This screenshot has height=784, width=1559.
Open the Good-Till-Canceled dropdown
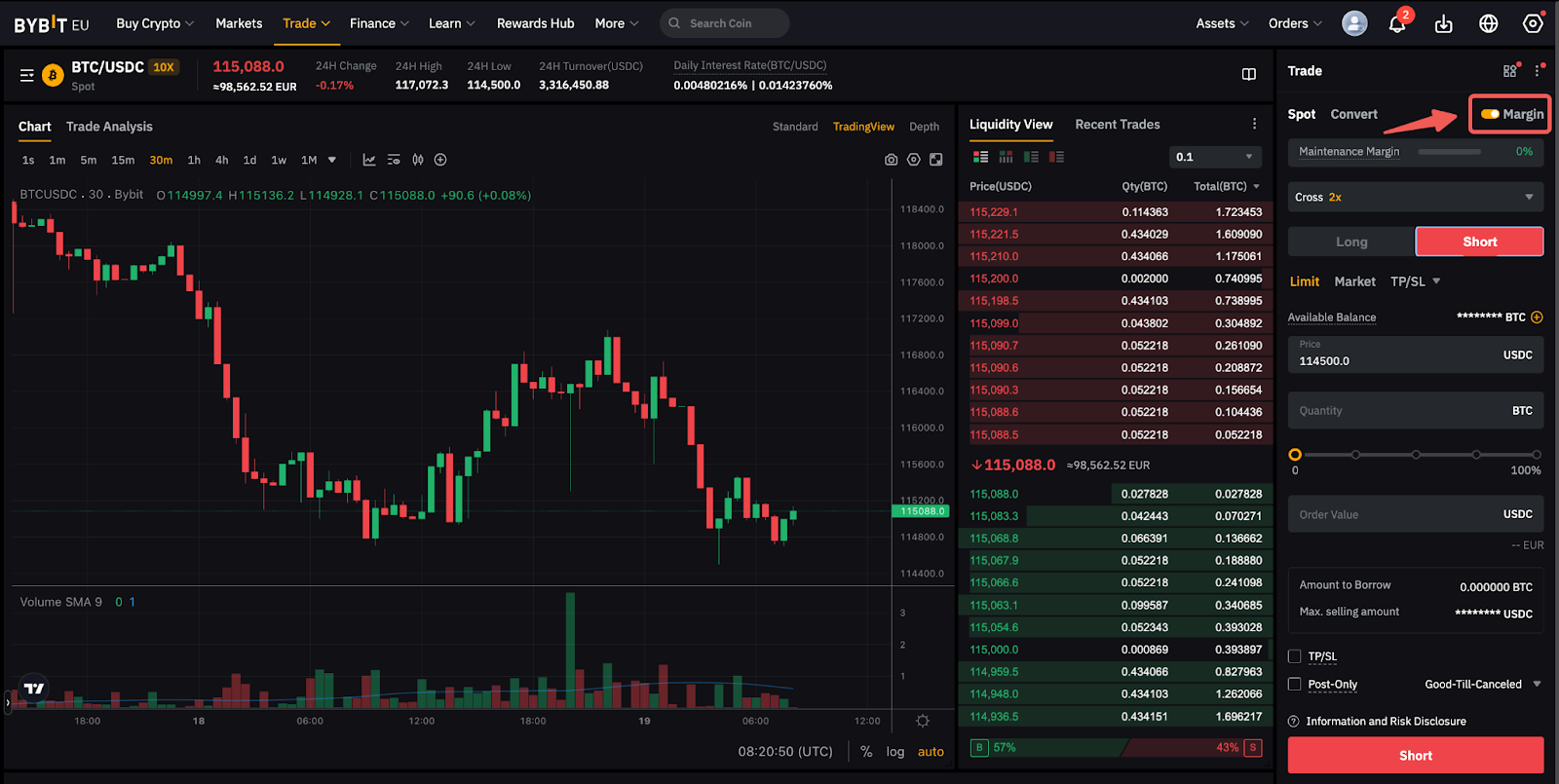[1482, 685]
